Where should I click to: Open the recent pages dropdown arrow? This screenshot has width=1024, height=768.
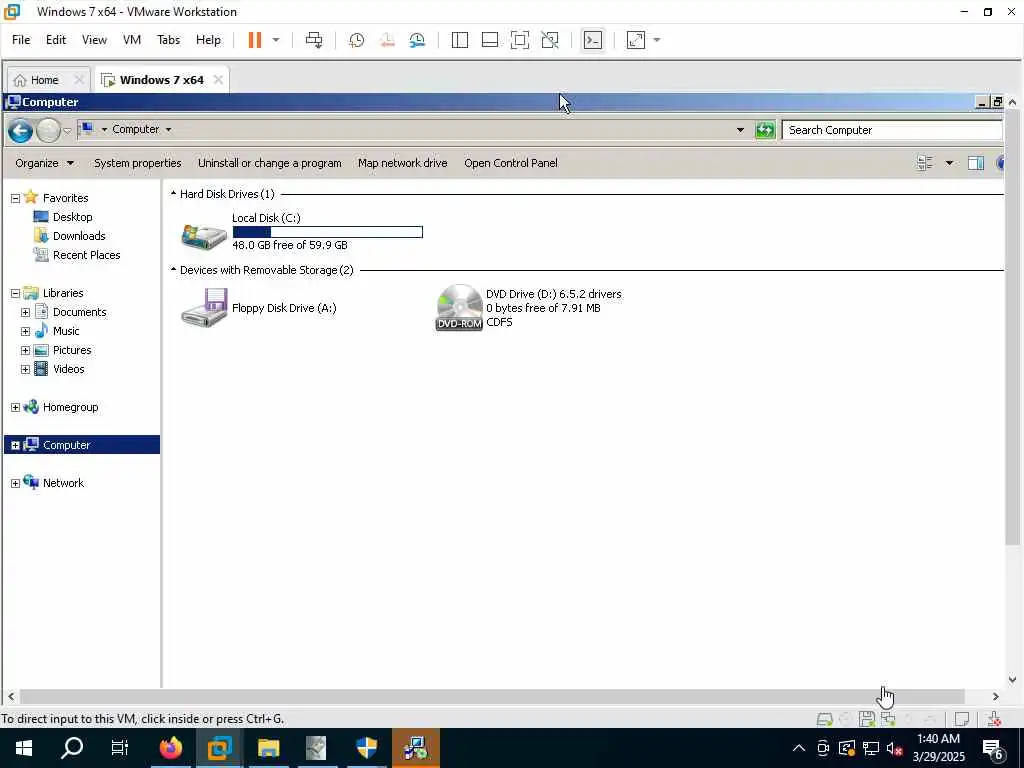(67, 131)
